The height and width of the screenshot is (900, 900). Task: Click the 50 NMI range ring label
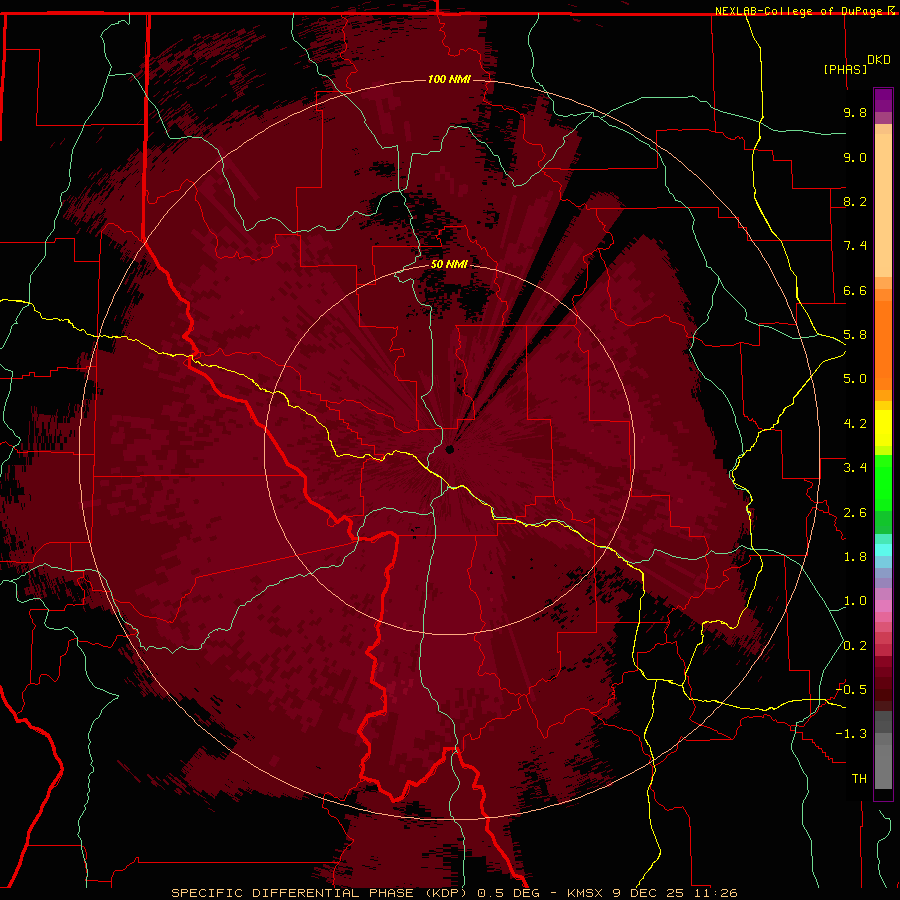coord(449,264)
